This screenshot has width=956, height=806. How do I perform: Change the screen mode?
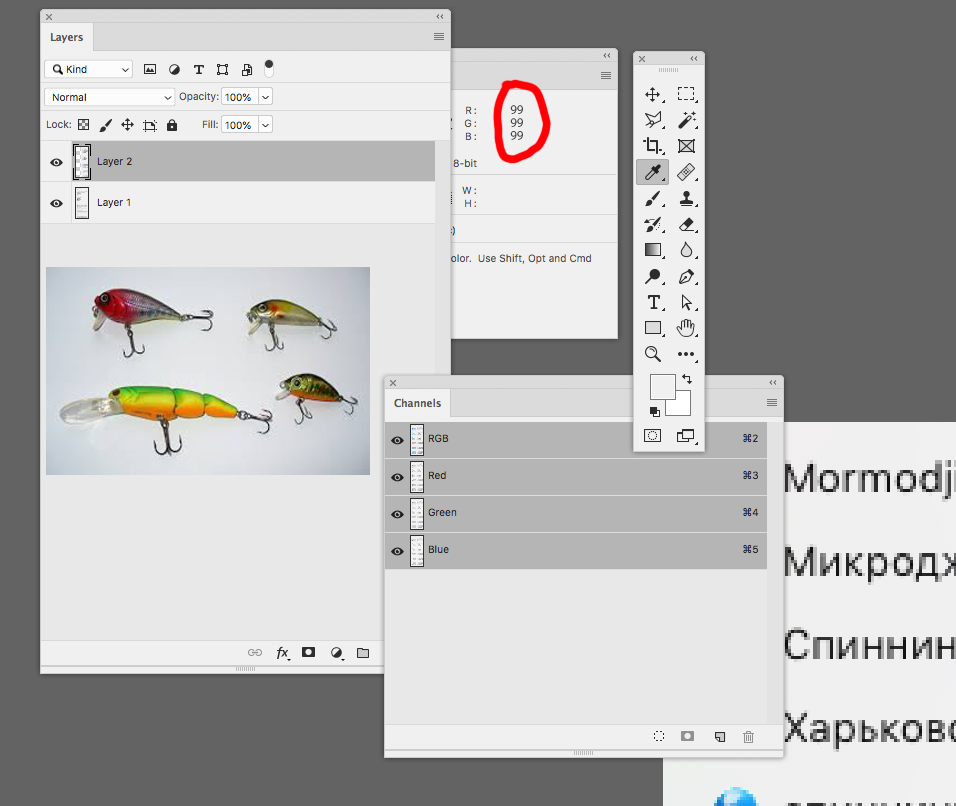(x=686, y=435)
